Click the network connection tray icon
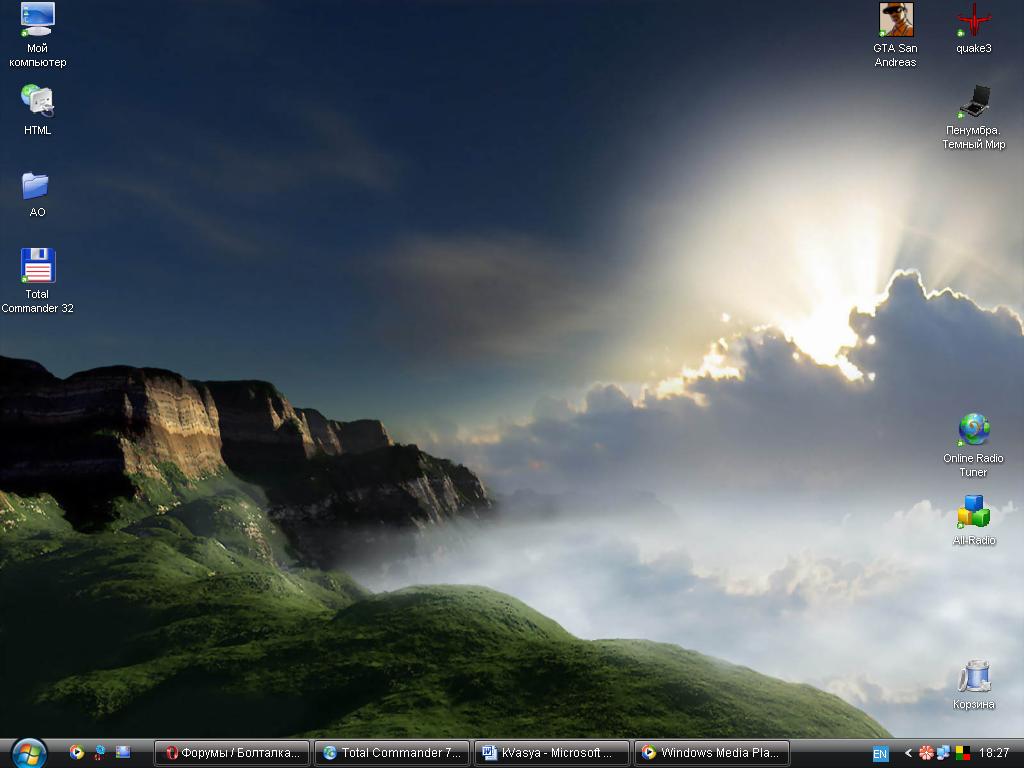Viewport: 1024px width, 768px height. point(944,753)
